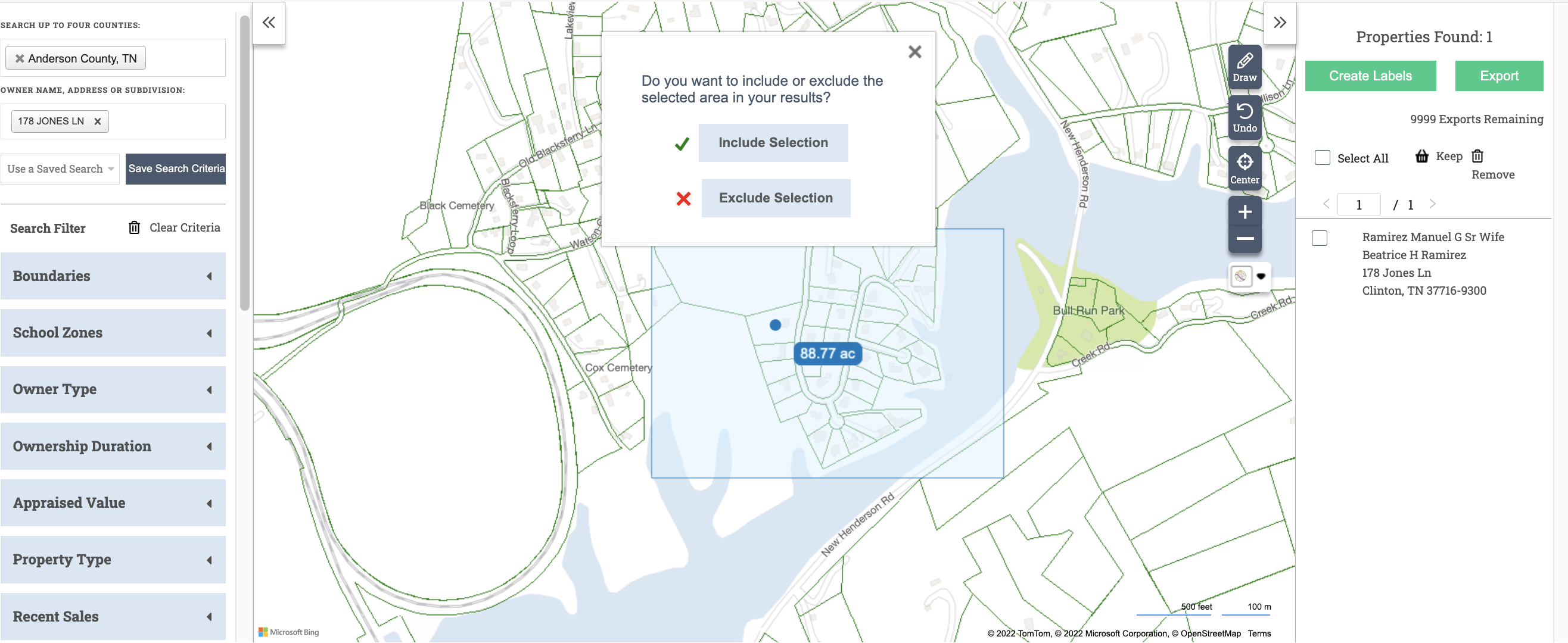Close the include/exclude dialog

click(914, 52)
